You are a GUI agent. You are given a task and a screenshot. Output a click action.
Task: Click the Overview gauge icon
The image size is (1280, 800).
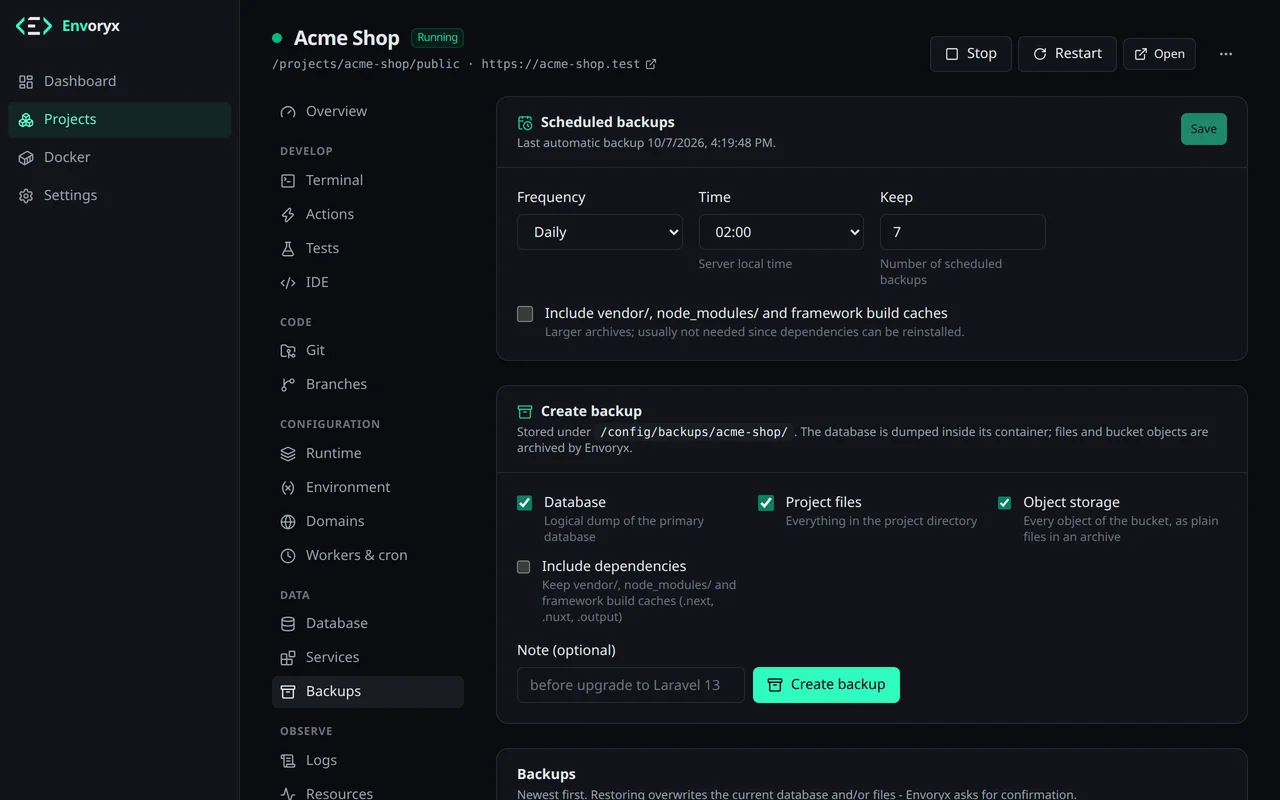coord(288,111)
